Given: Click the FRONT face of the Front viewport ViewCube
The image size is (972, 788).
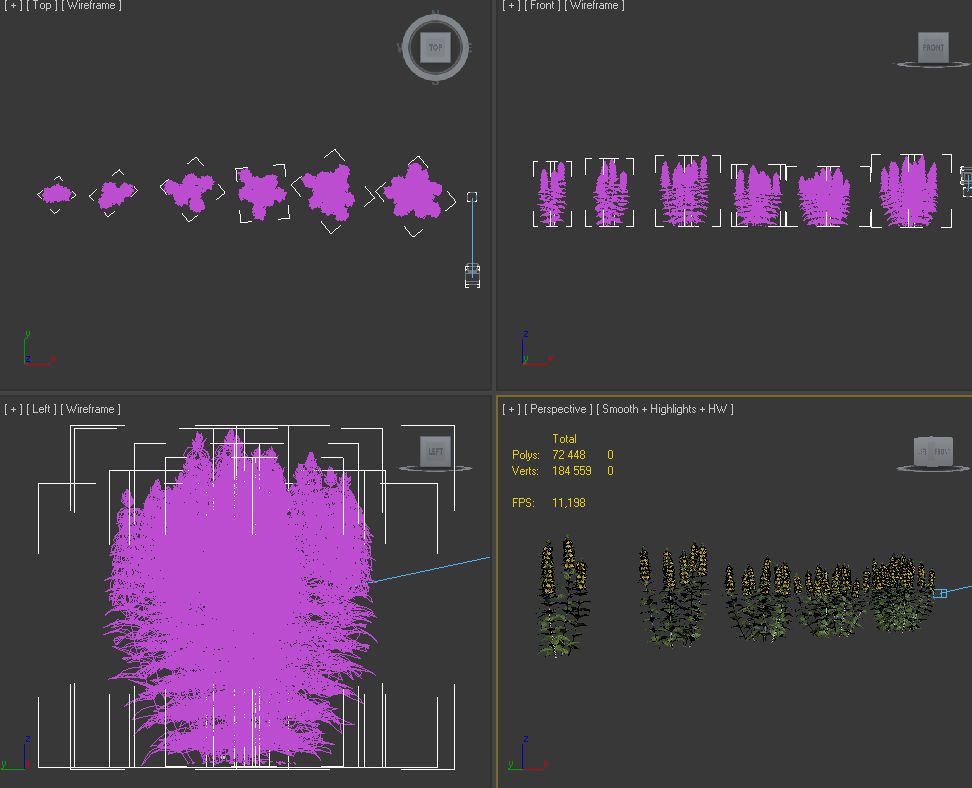Looking at the screenshot, I should pyautogui.click(x=933, y=48).
